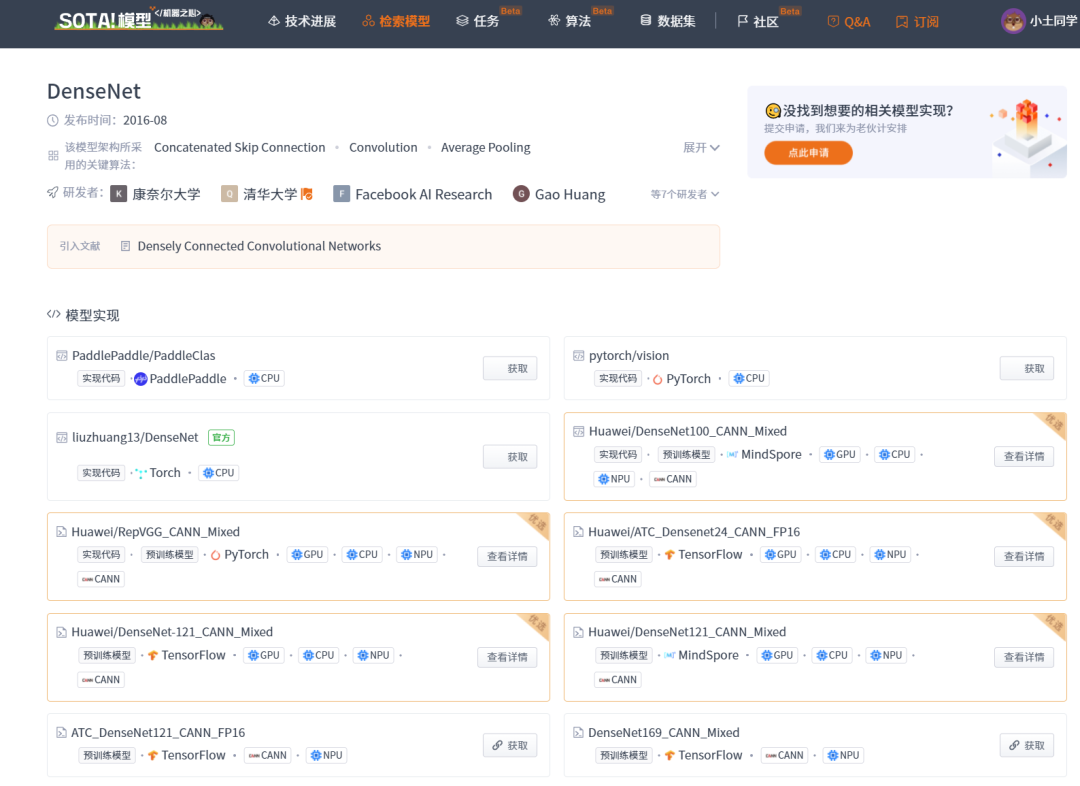Open the Densely Connected Convolutional Networks paper
The width and height of the screenshot is (1080, 786).
259,246
